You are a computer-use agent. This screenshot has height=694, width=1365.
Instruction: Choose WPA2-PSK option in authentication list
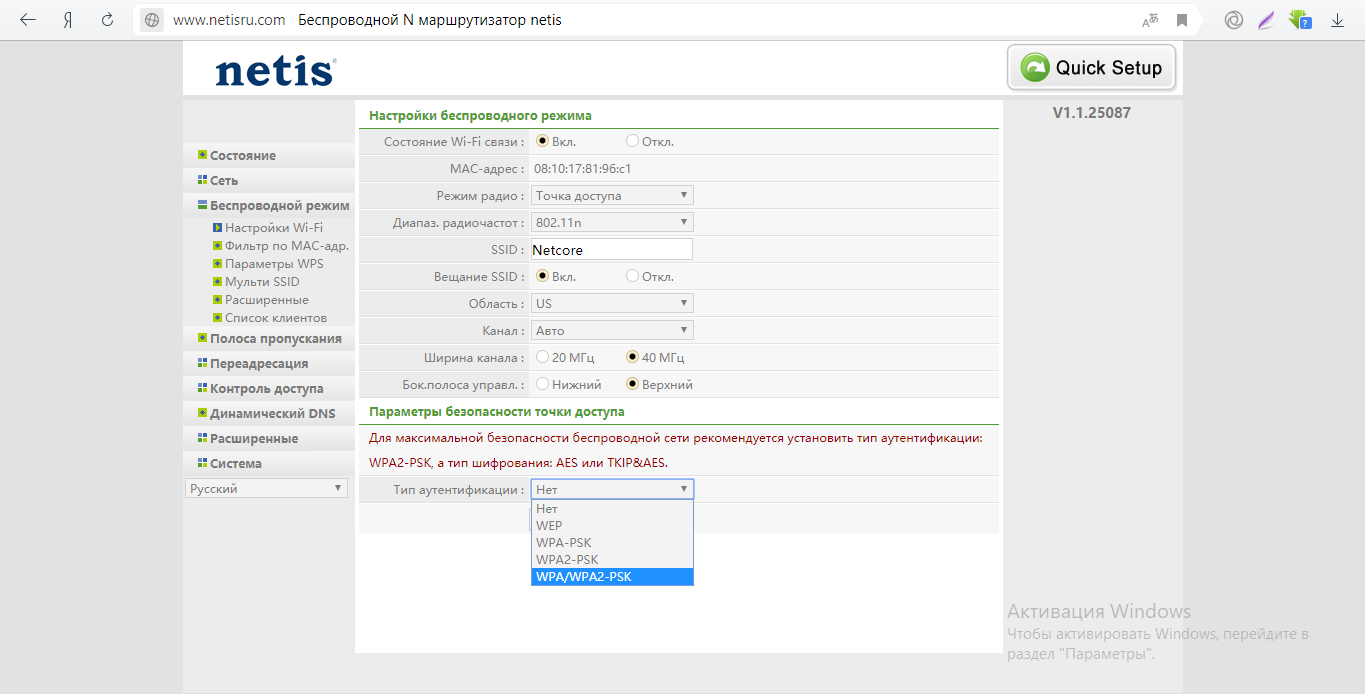(x=612, y=560)
